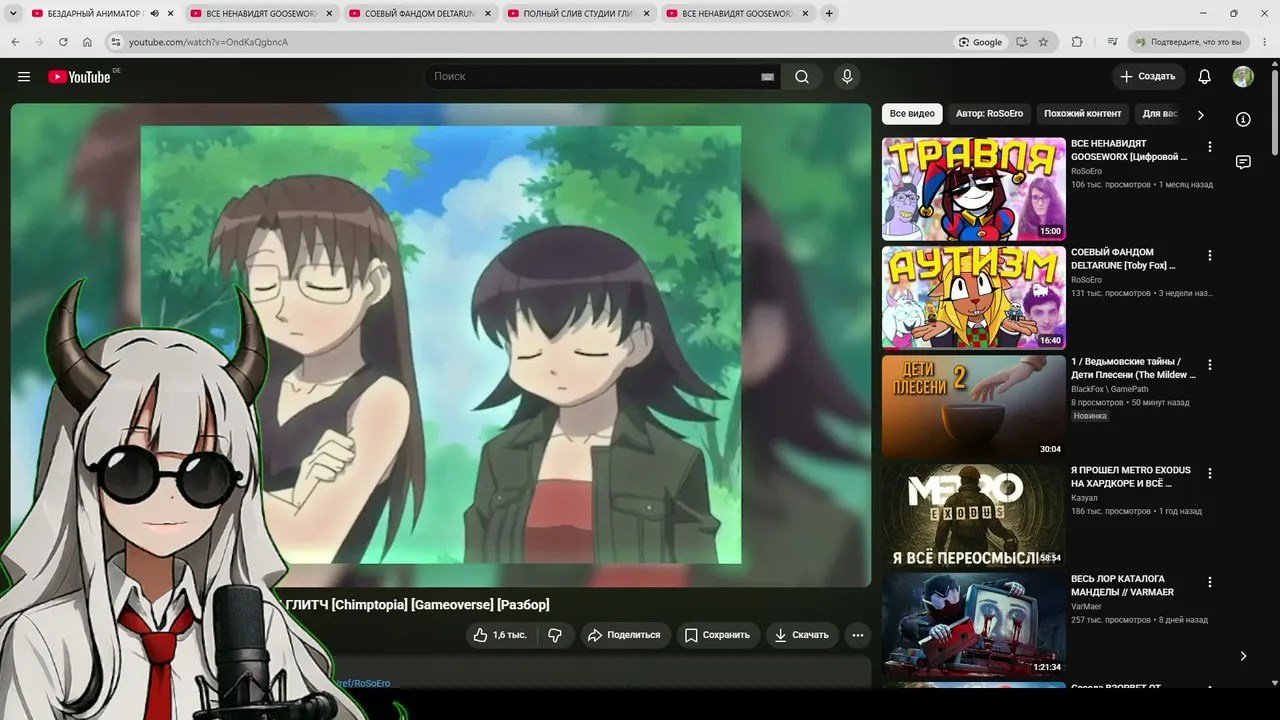Open the browser media controls icon
The image size is (1280, 720).
coord(1113,42)
